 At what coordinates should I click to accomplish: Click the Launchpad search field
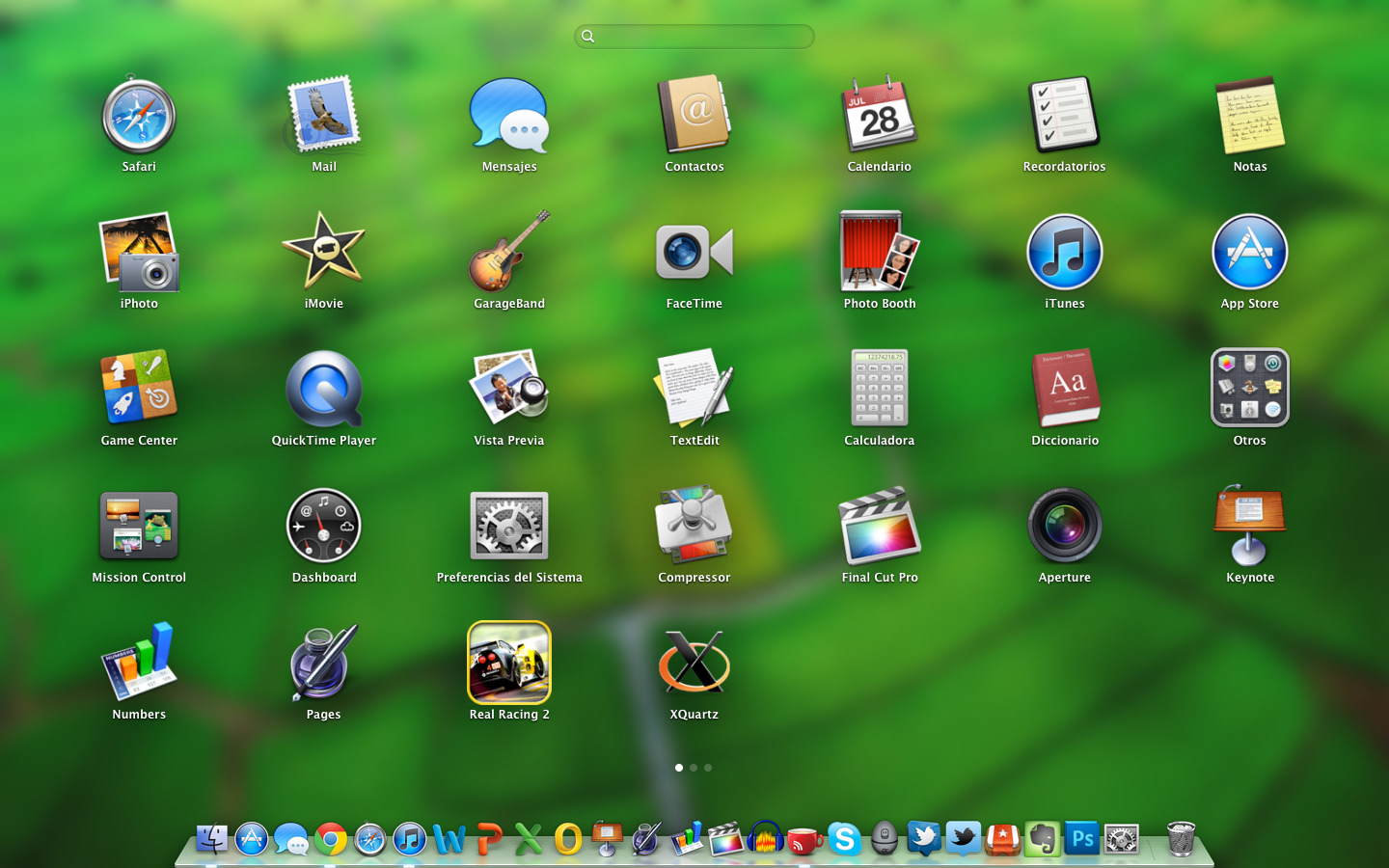click(x=694, y=37)
